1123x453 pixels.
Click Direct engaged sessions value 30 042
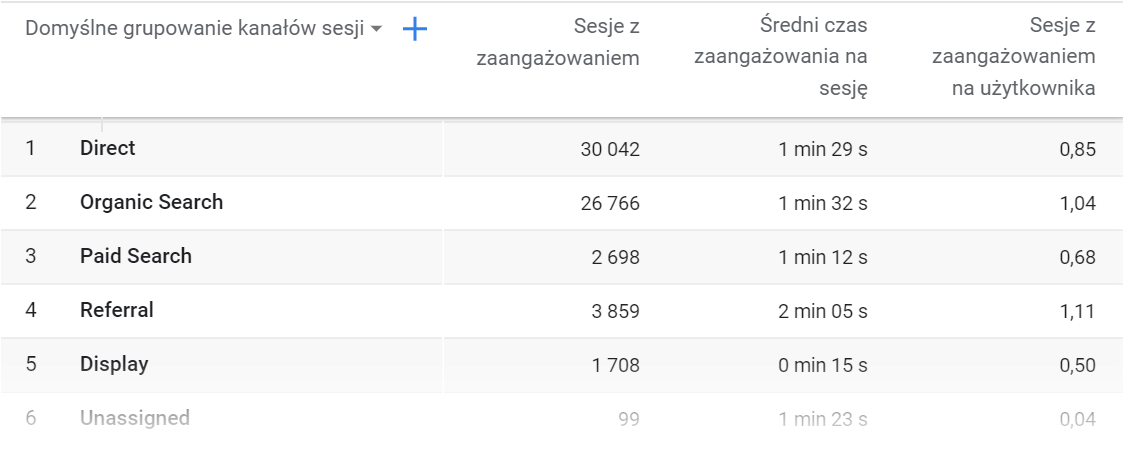[x=609, y=150]
